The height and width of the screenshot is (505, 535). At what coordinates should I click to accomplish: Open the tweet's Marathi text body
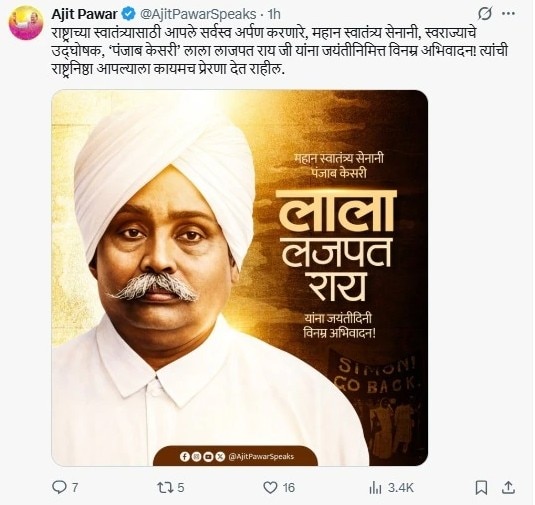tap(280, 51)
